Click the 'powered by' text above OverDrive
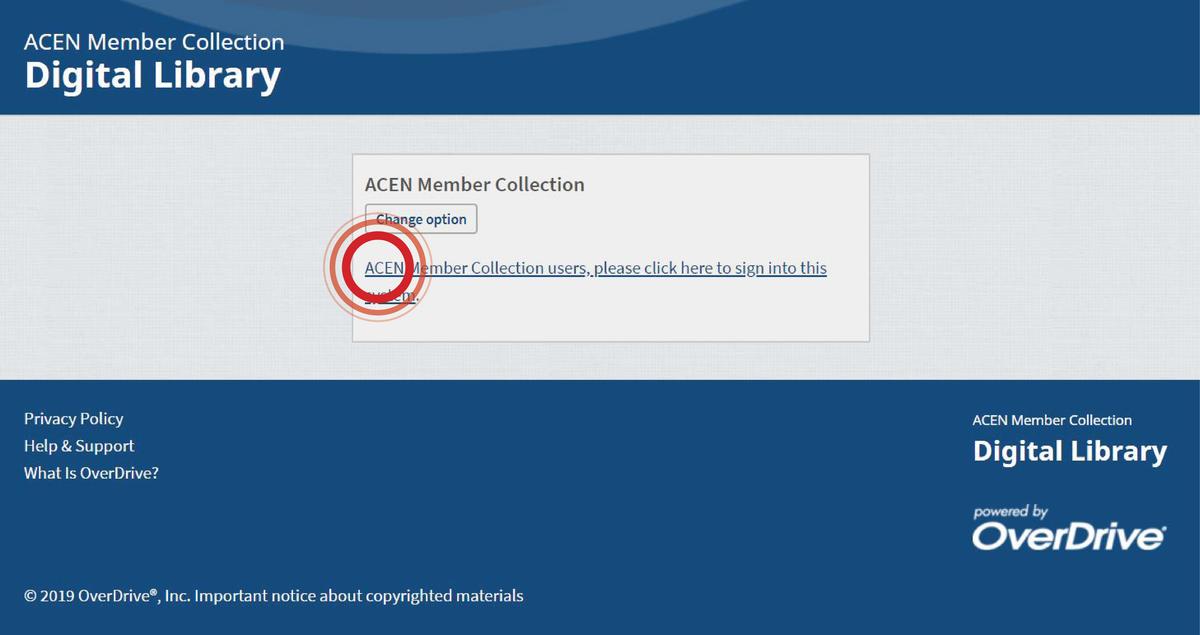This screenshot has width=1200, height=635. pos(1010,512)
